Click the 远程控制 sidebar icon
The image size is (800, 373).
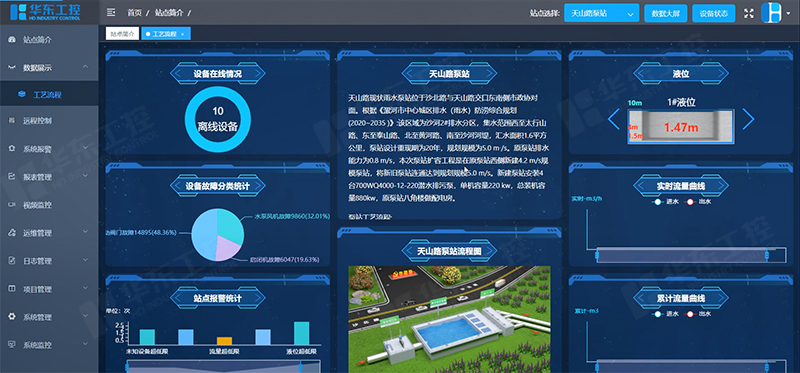point(12,121)
